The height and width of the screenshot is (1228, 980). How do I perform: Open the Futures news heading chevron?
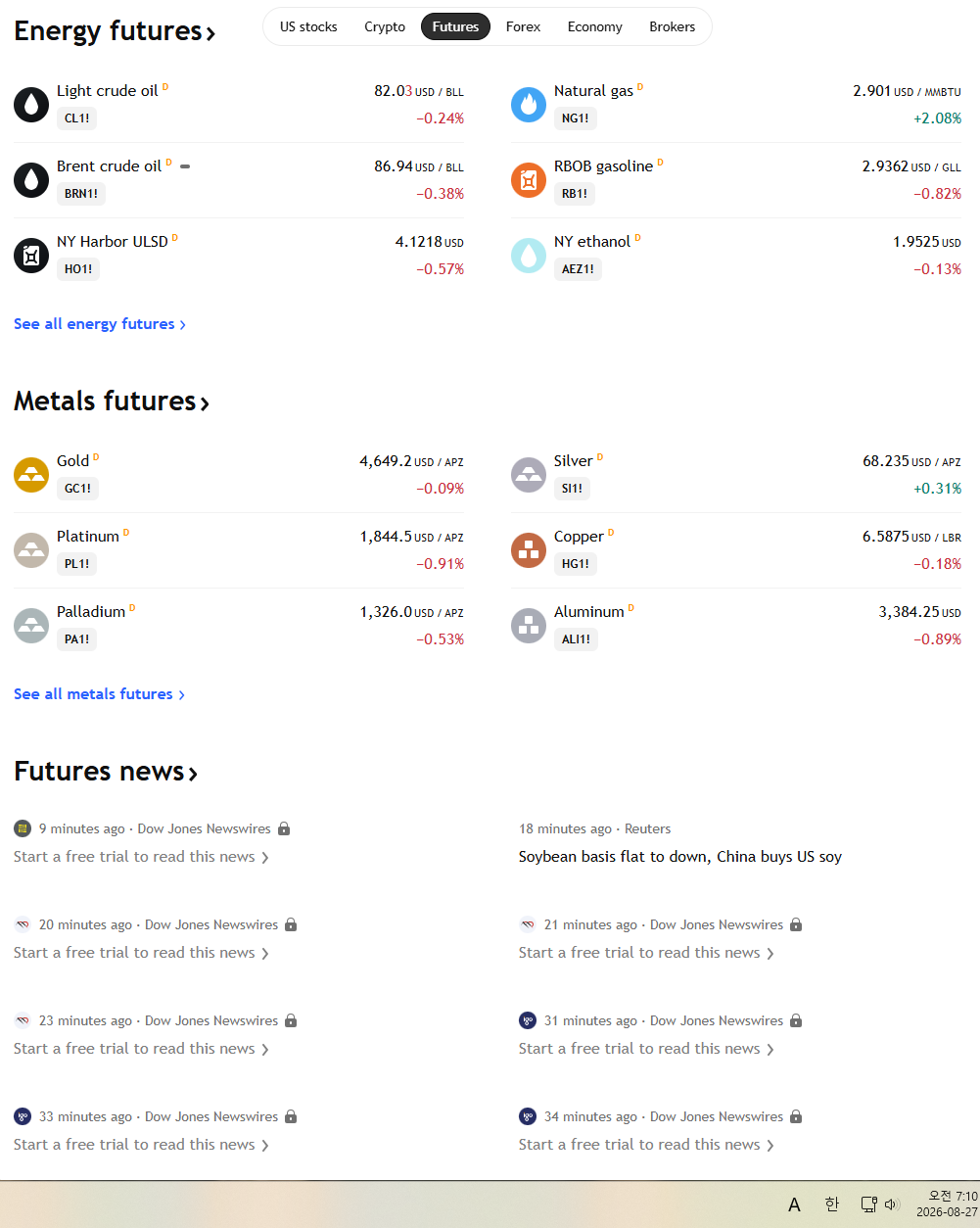point(193,774)
